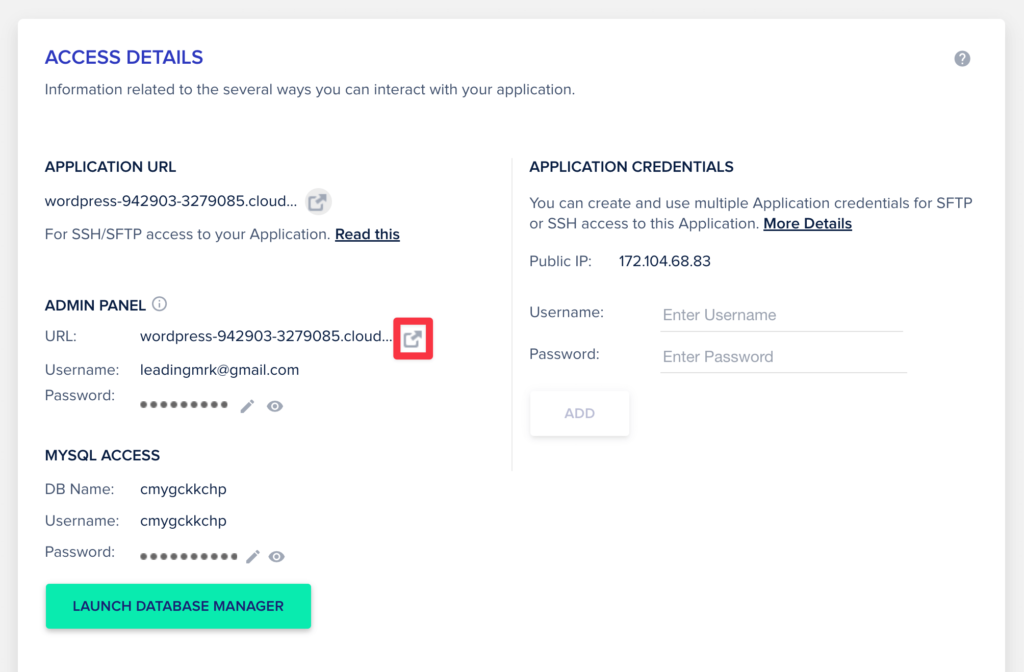Focus the Enter Password field
The image size is (1024, 672).
click(784, 357)
